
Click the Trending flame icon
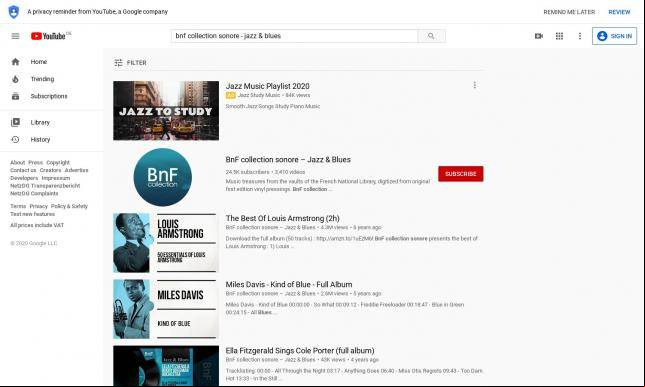tap(15, 79)
